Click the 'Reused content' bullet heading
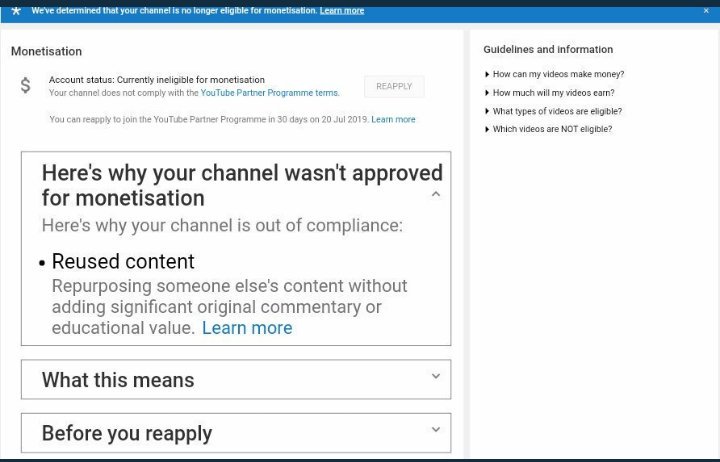Image resolution: width=720 pixels, height=462 pixels. [123, 261]
